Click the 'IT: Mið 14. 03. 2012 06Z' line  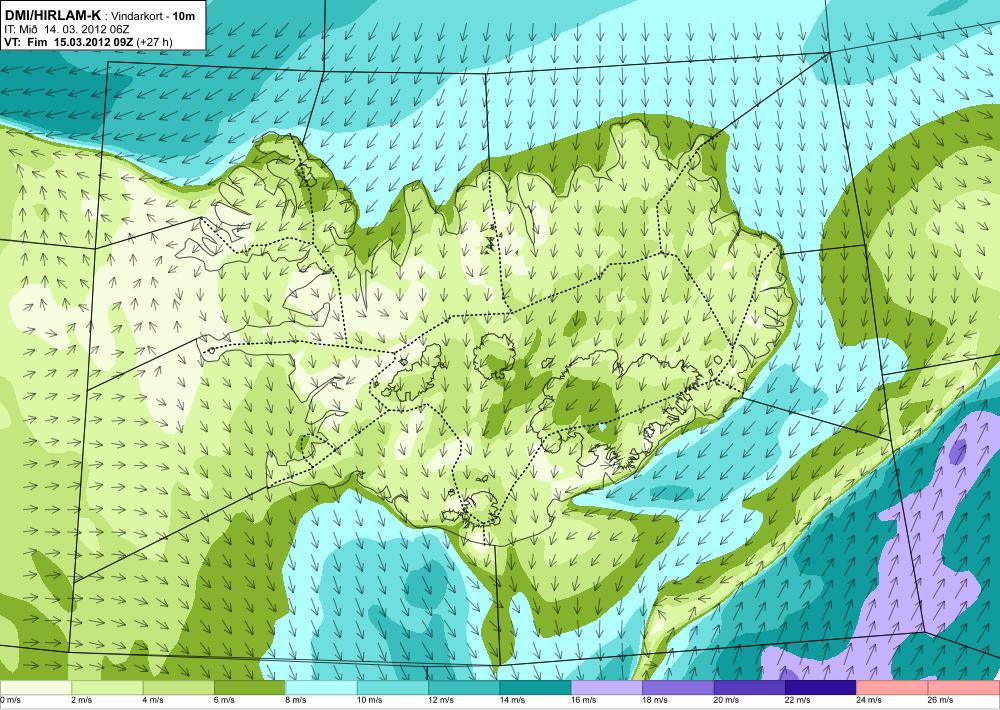(x=67, y=29)
